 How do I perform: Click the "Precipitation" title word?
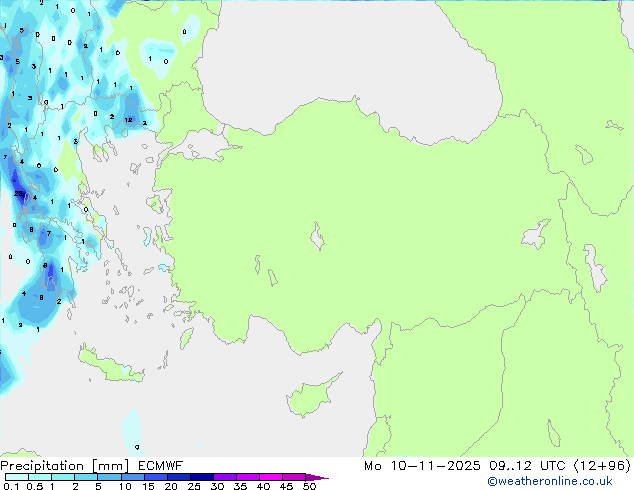click(x=42, y=466)
